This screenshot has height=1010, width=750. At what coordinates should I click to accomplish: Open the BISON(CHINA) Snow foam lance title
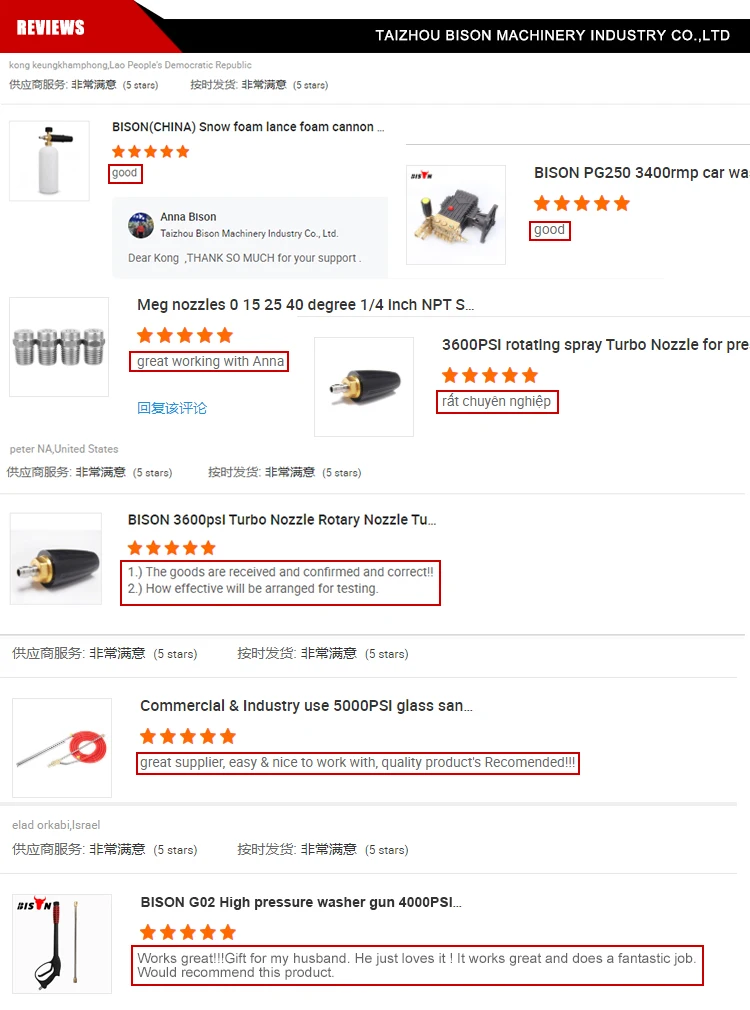(x=248, y=127)
